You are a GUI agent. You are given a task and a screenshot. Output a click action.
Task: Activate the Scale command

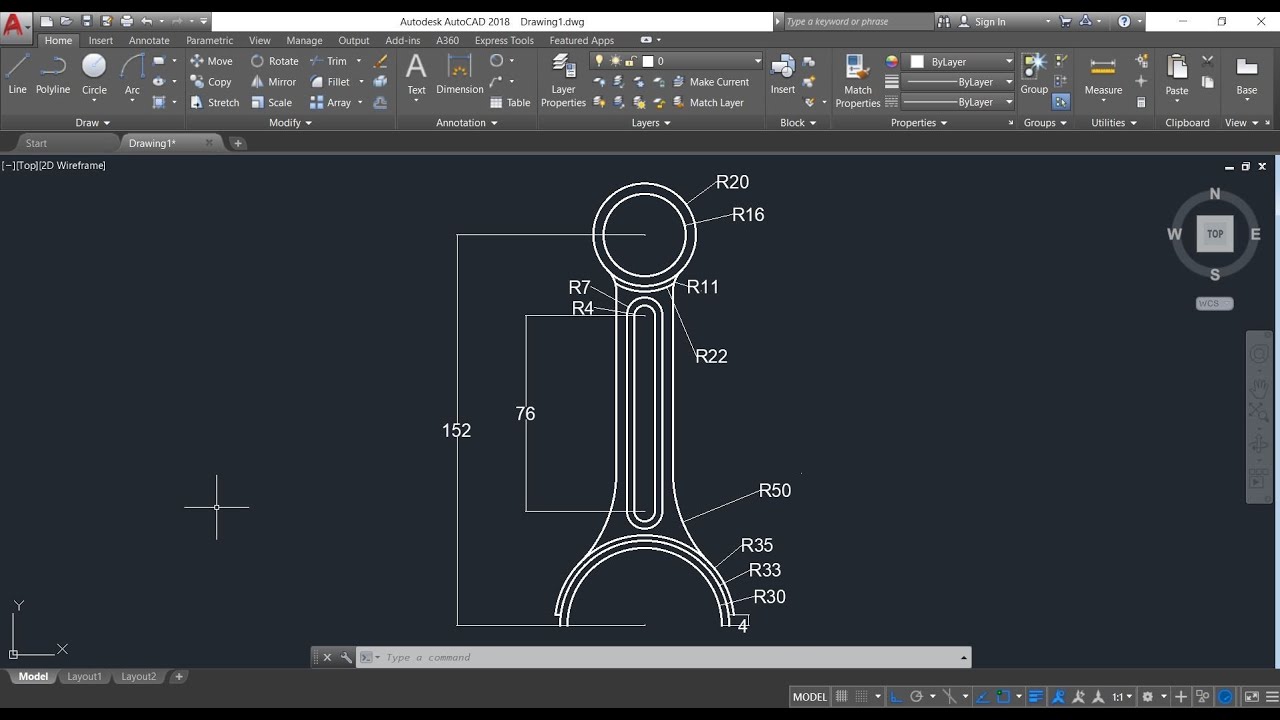(x=272, y=102)
